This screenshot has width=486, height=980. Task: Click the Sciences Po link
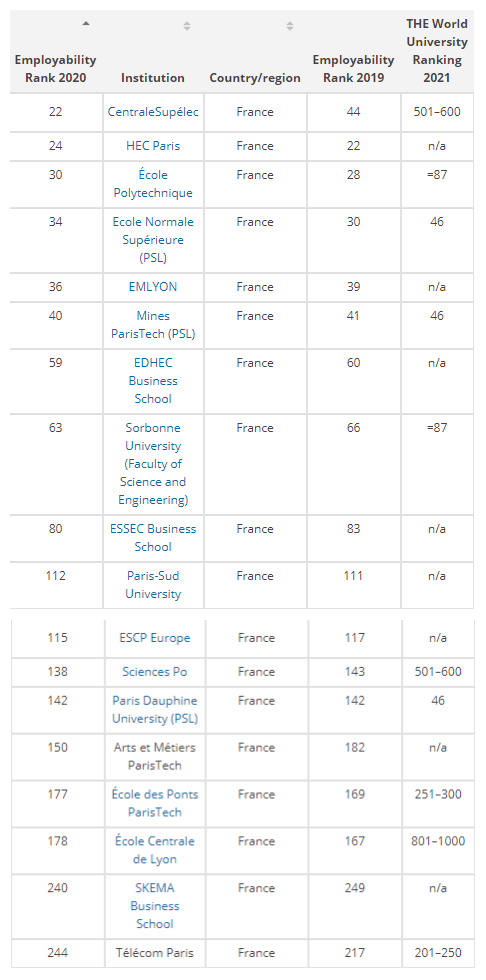pyautogui.click(x=155, y=672)
